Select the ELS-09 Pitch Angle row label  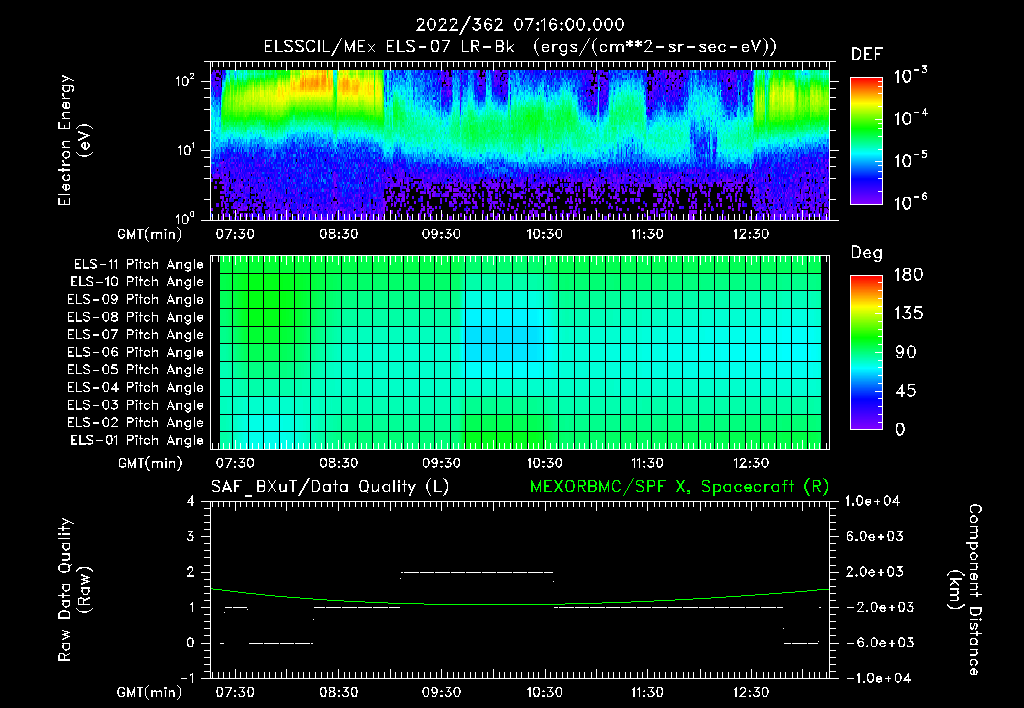[x=135, y=300]
